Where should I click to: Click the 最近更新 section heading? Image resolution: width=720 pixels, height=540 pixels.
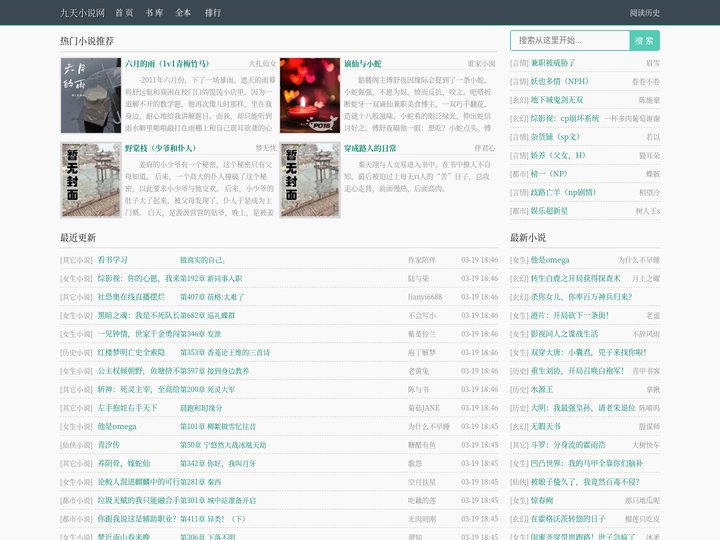[x=78, y=237]
